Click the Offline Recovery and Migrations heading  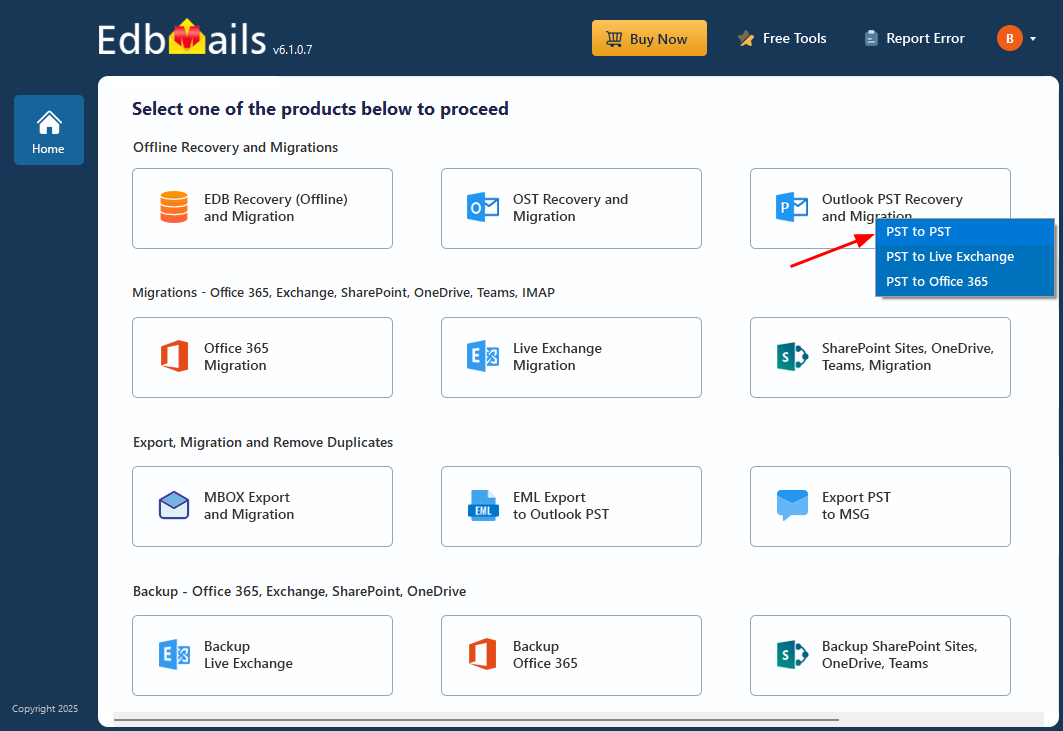pos(235,147)
